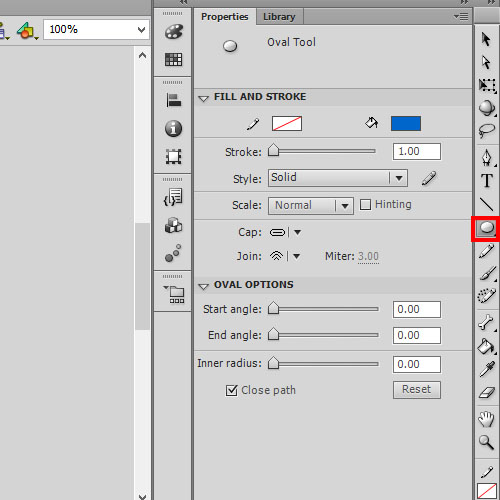Collapse the Oval Options section
Image resolution: width=500 pixels, height=500 pixels.
(203, 286)
